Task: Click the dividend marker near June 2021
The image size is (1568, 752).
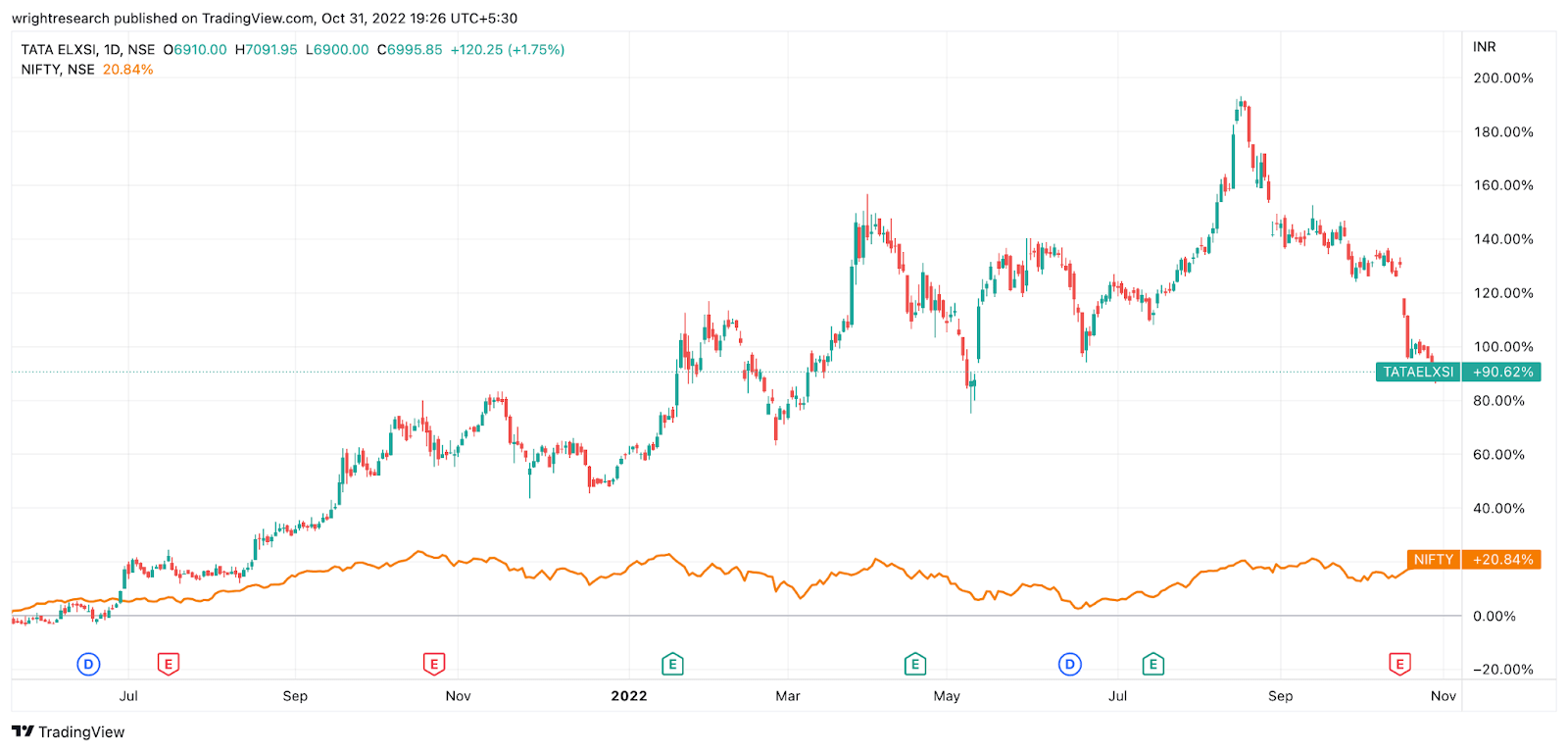Action: pos(88,665)
